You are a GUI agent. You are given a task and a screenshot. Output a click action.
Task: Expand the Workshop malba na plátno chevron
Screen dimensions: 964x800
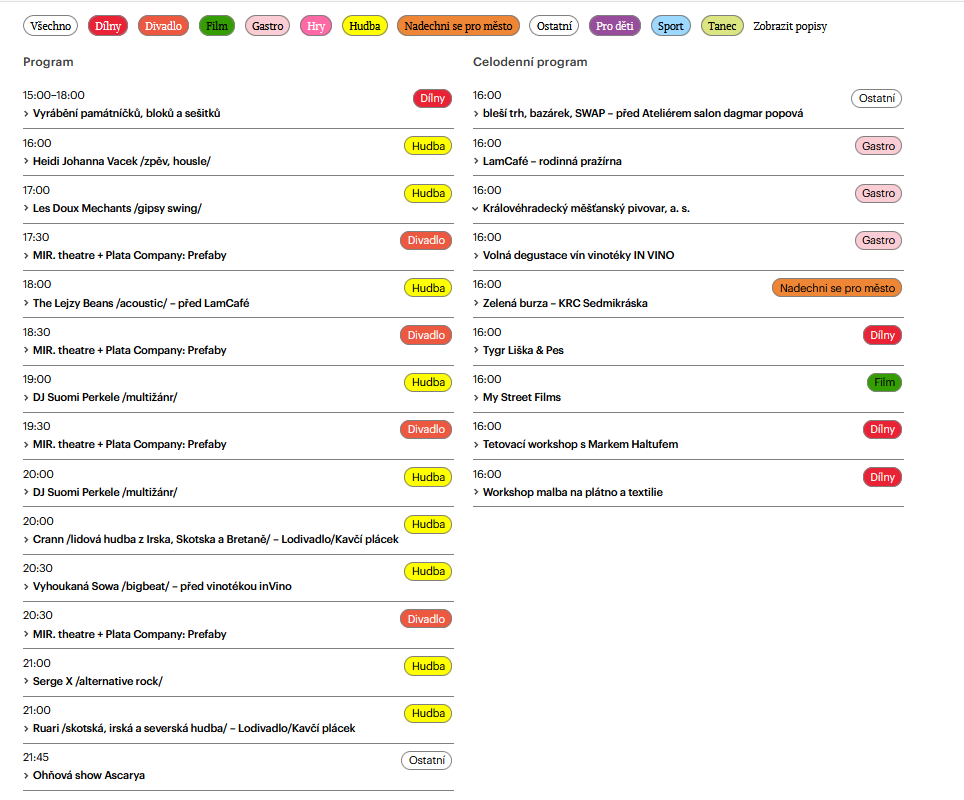point(476,493)
